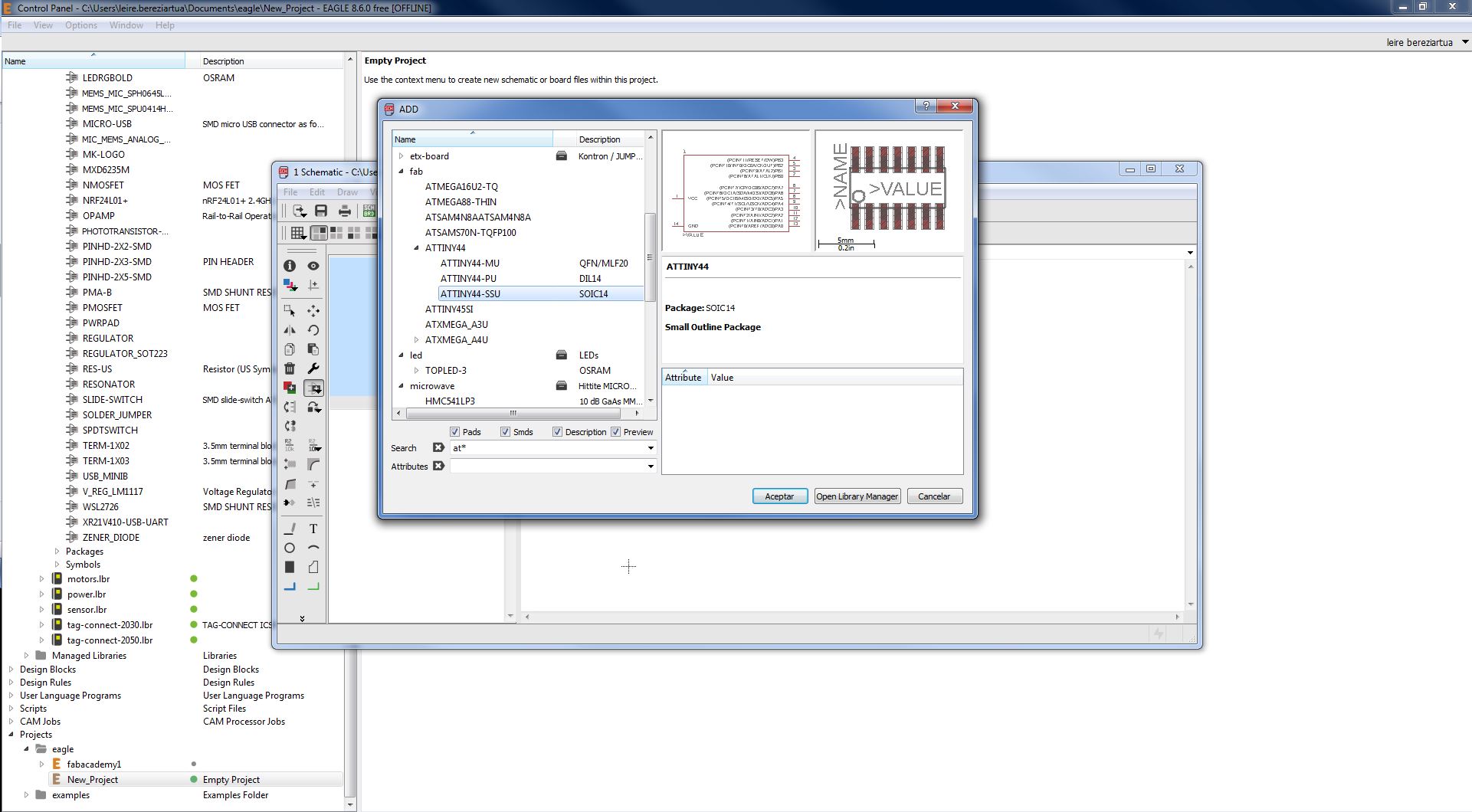Choose the Arc drawing tool
The image size is (1472, 812).
pos(313,548)
